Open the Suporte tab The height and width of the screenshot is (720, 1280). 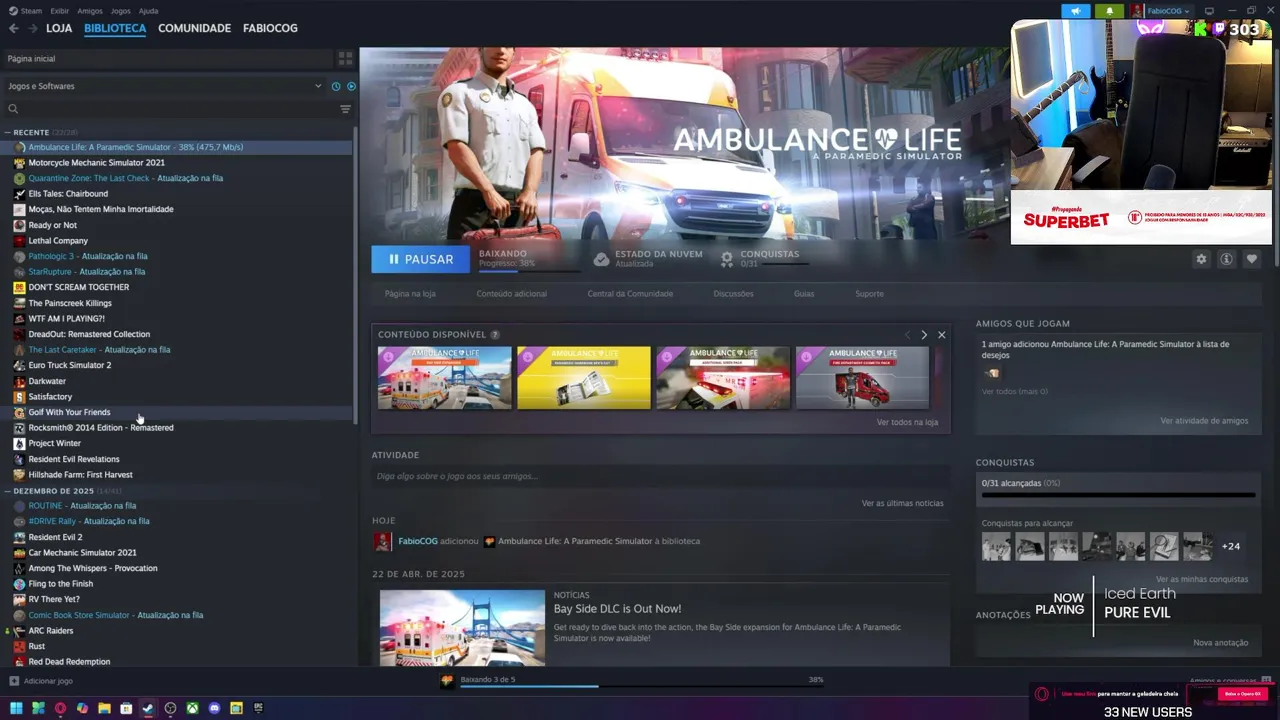(869, 294)
